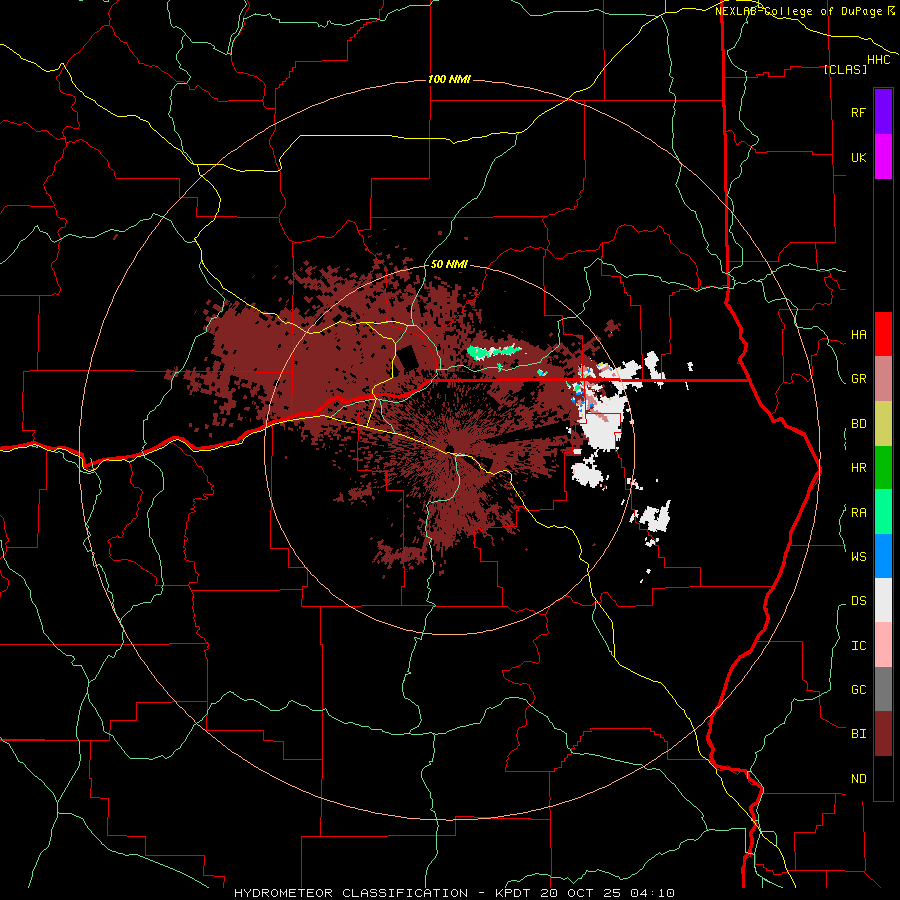Click the yellow BD legend color swatch

pos(883,424)
